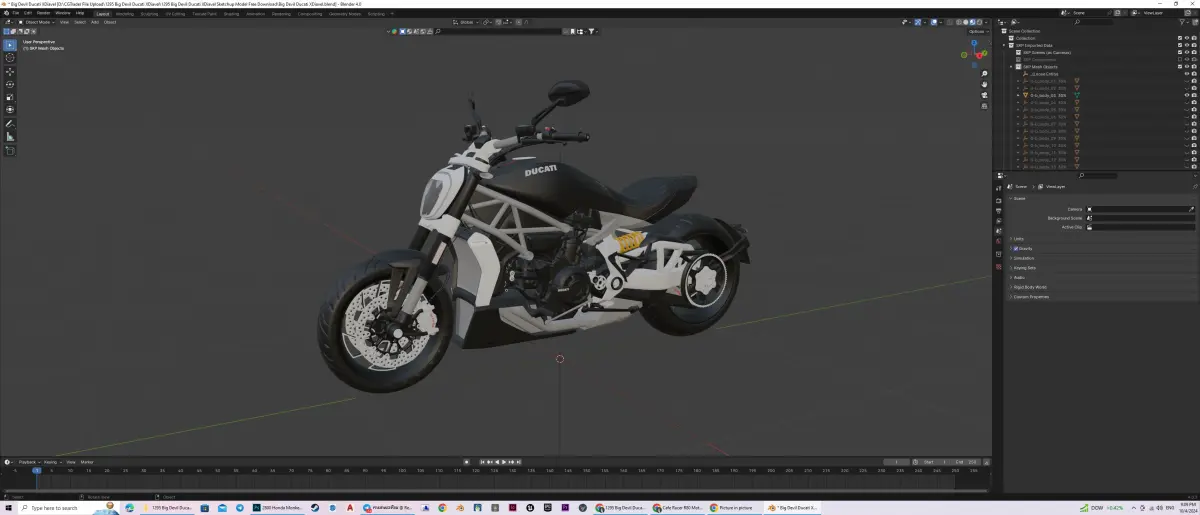Select the Rotate tool
1200x515 pixels.
pyautogui.click(x=10, y=85)
